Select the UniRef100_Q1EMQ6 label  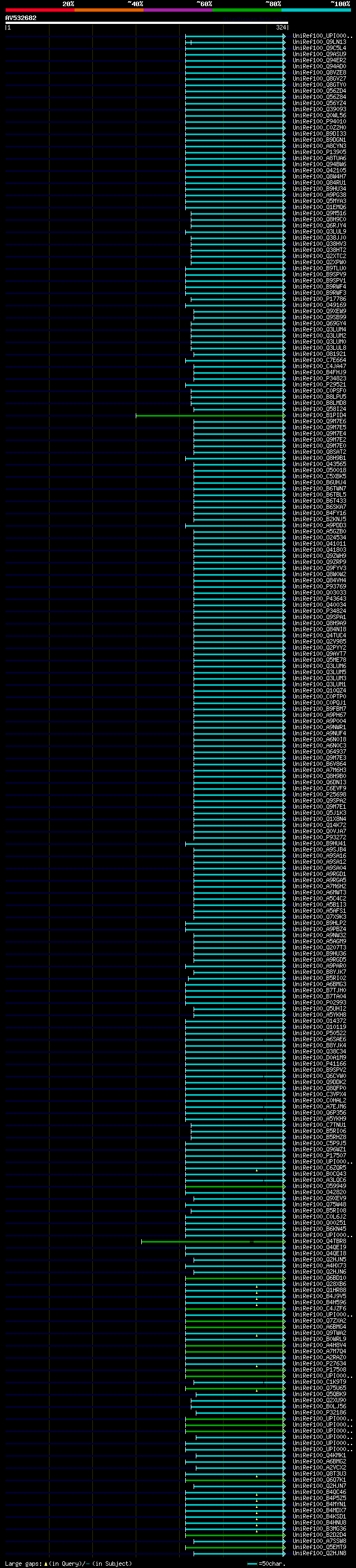pyautogui.click(x=319, y=207)
